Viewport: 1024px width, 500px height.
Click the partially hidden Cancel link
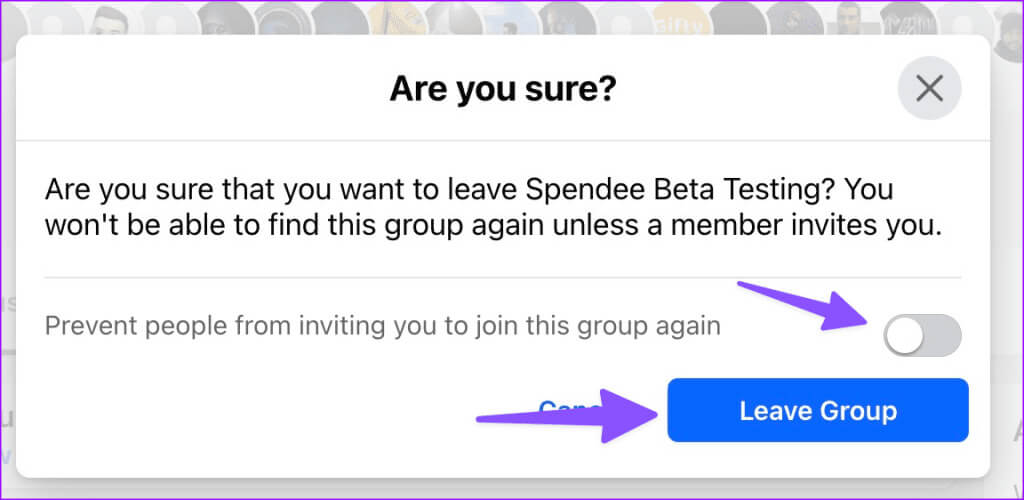[x=569, y=409]
